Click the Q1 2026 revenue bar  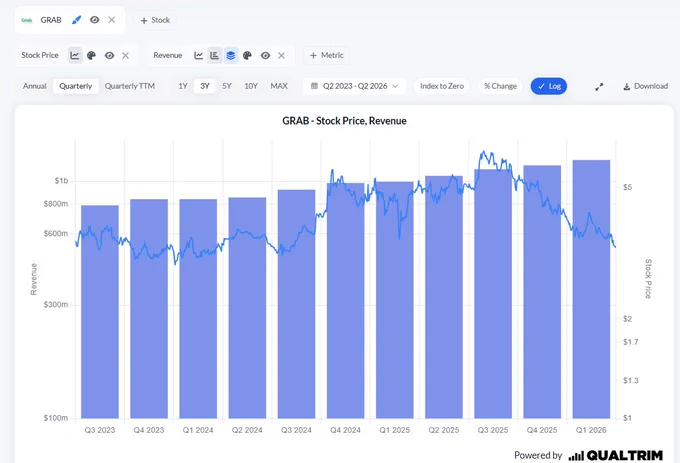[592, 289]
